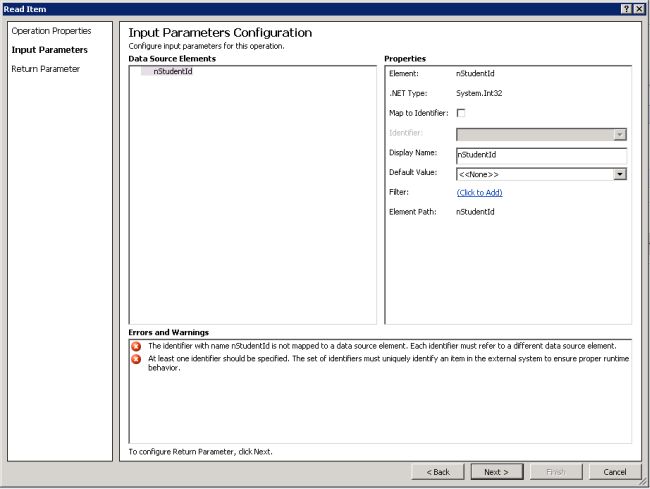Click the error icon beside the unmapped identifier message
The image size is (650, 489).
(x=137, y=346)
